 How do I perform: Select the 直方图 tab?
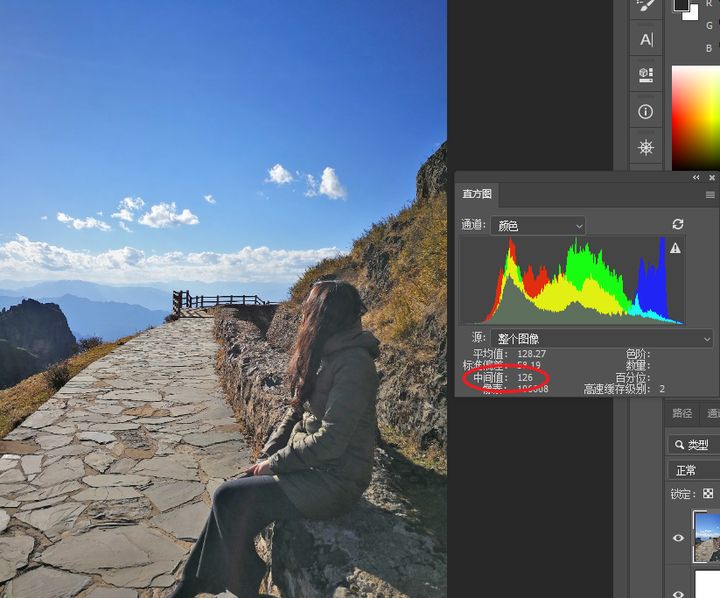477,194
